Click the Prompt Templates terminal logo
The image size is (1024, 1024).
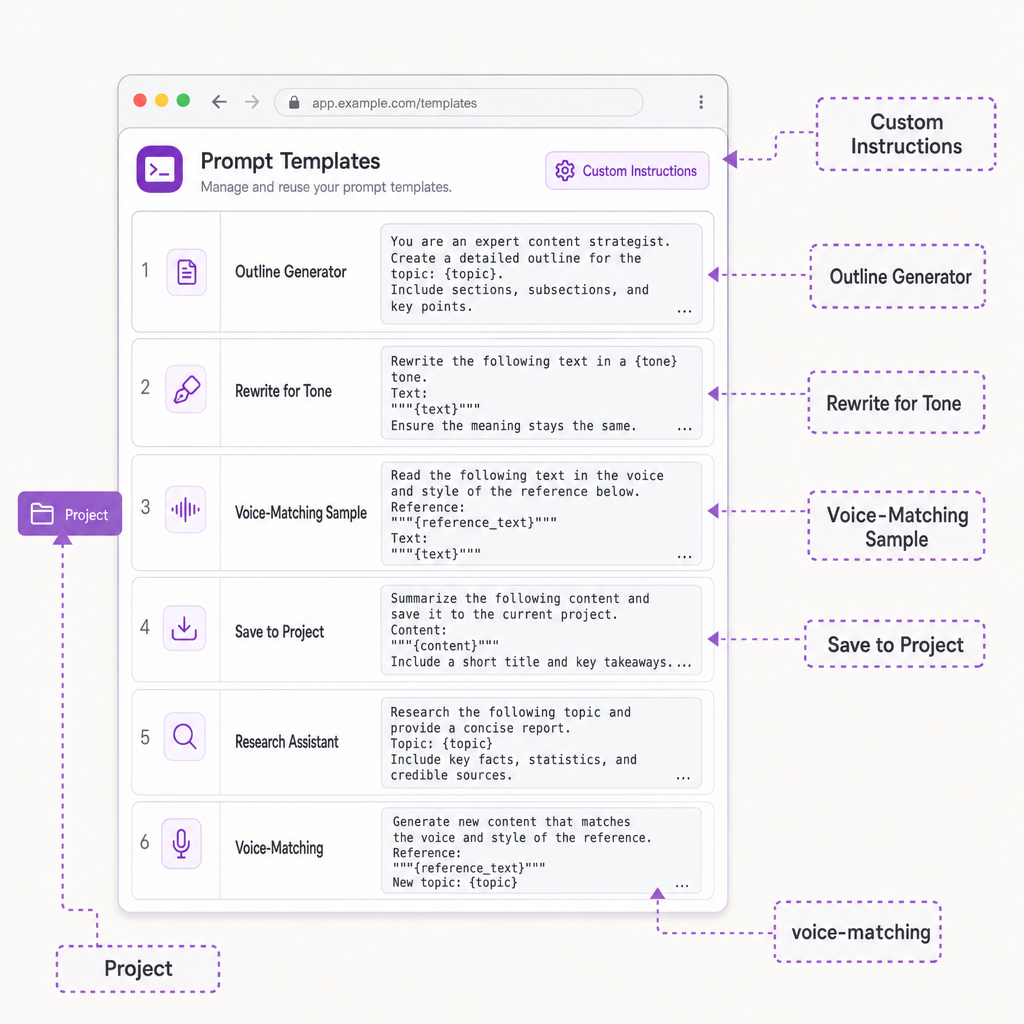coord(159,169)
